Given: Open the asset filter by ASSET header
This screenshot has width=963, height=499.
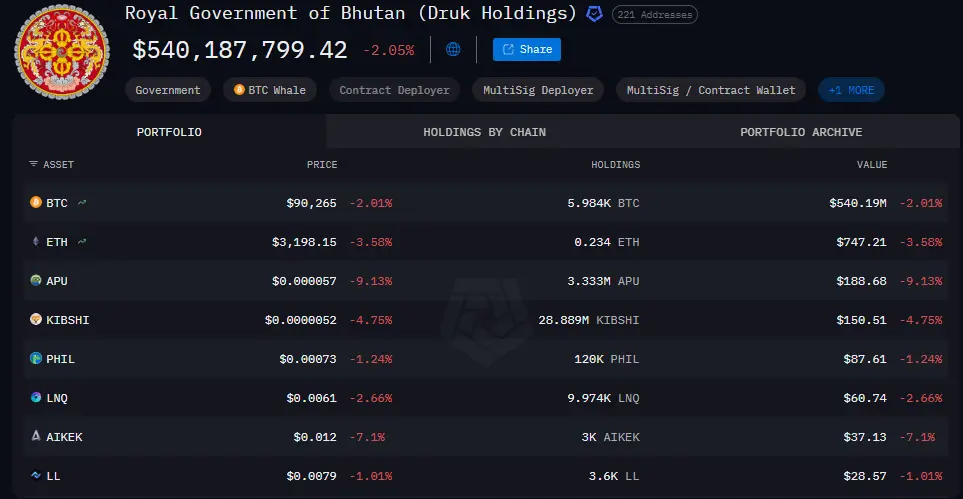Looking at the screenshot, I should tap(51, 164).
